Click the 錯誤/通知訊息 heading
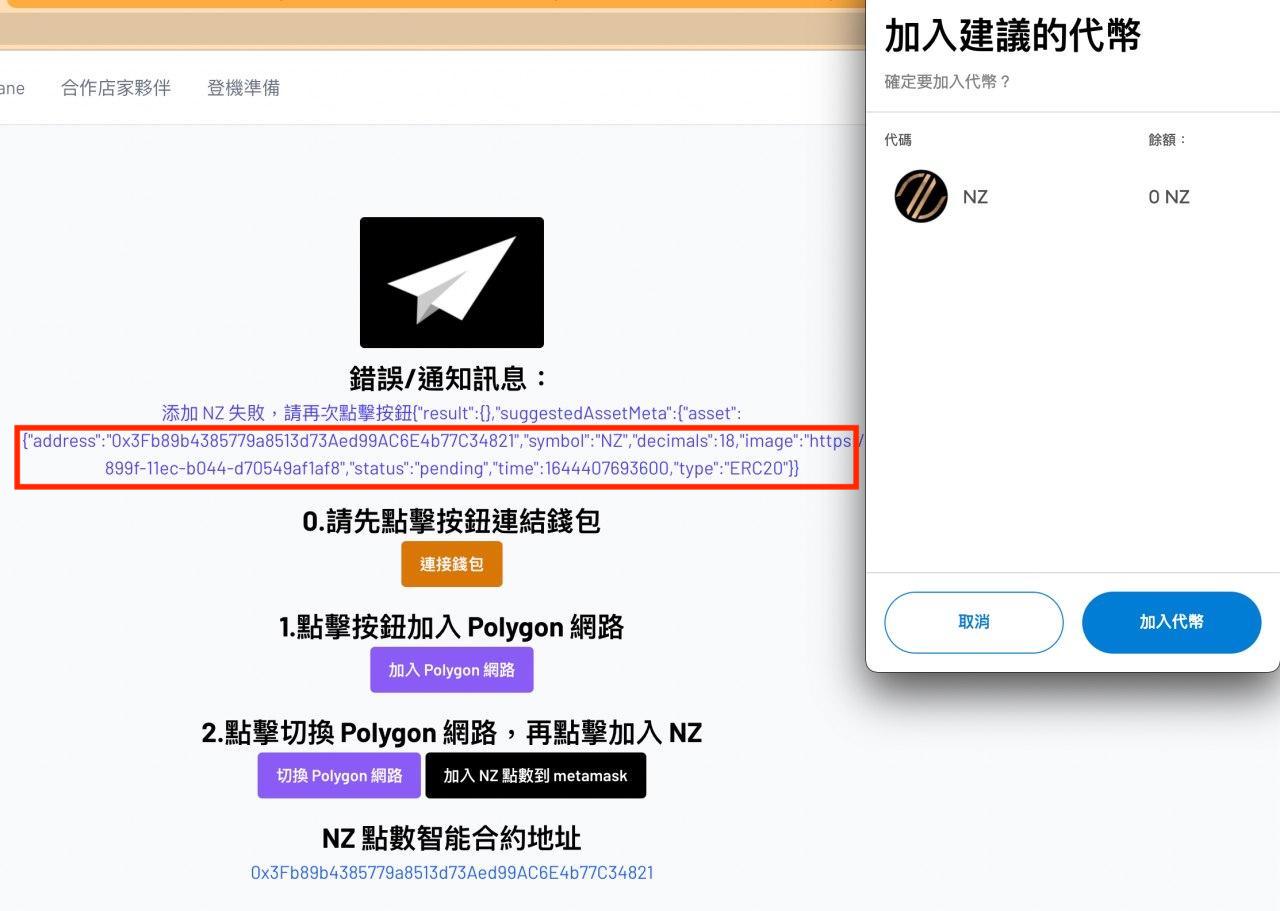Screen dimensions: 1280x911 (x=451, y=379)
